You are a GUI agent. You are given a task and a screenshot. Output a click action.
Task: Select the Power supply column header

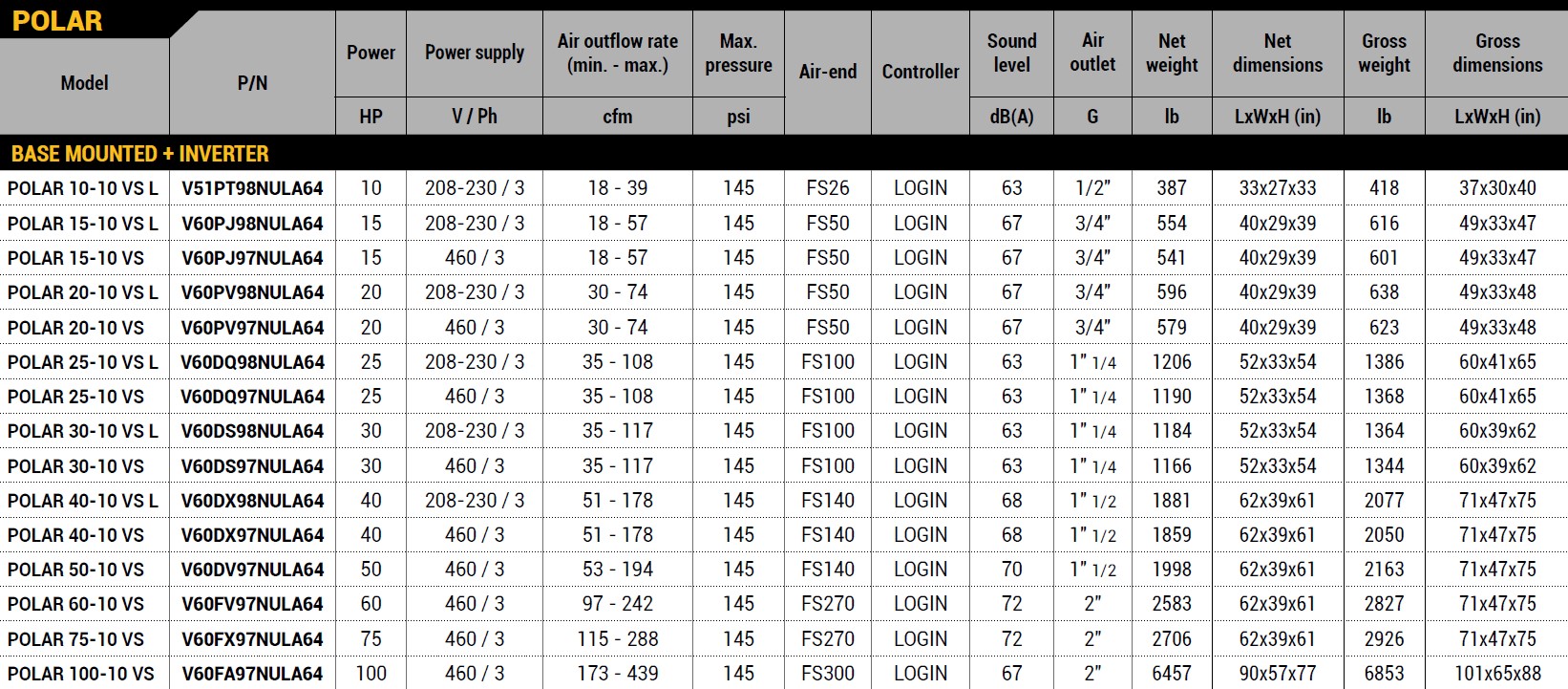click(x=475, y=53)
